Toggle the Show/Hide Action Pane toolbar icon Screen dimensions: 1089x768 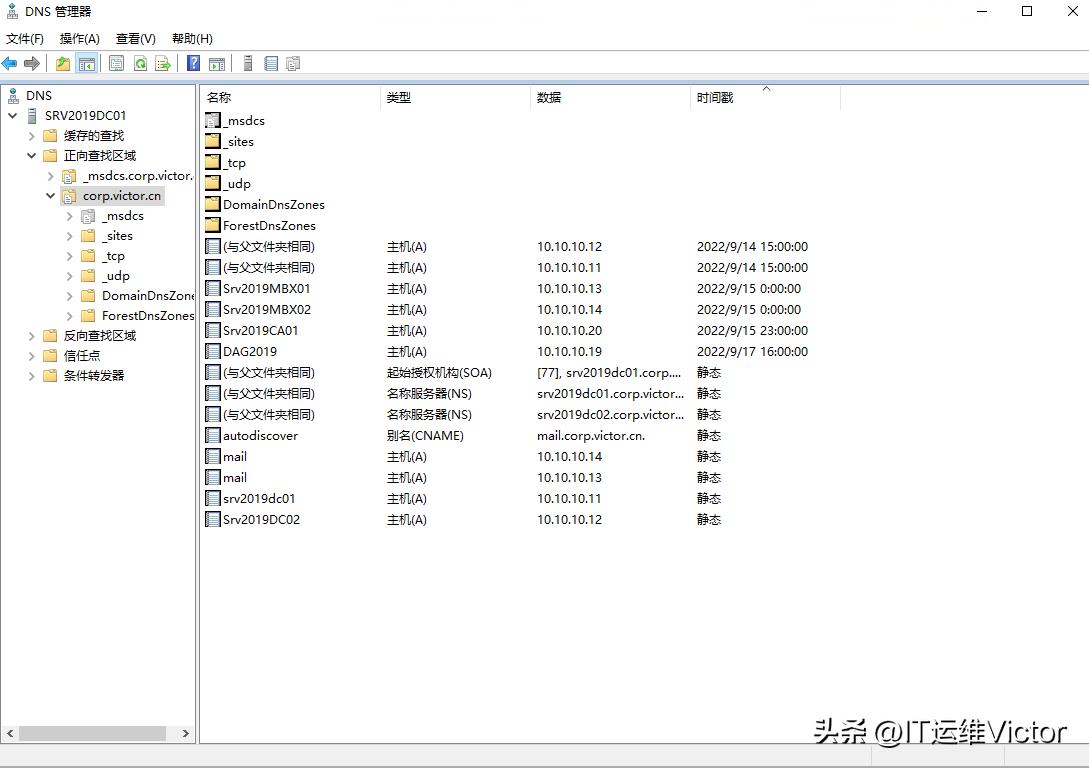click(217, 63)
